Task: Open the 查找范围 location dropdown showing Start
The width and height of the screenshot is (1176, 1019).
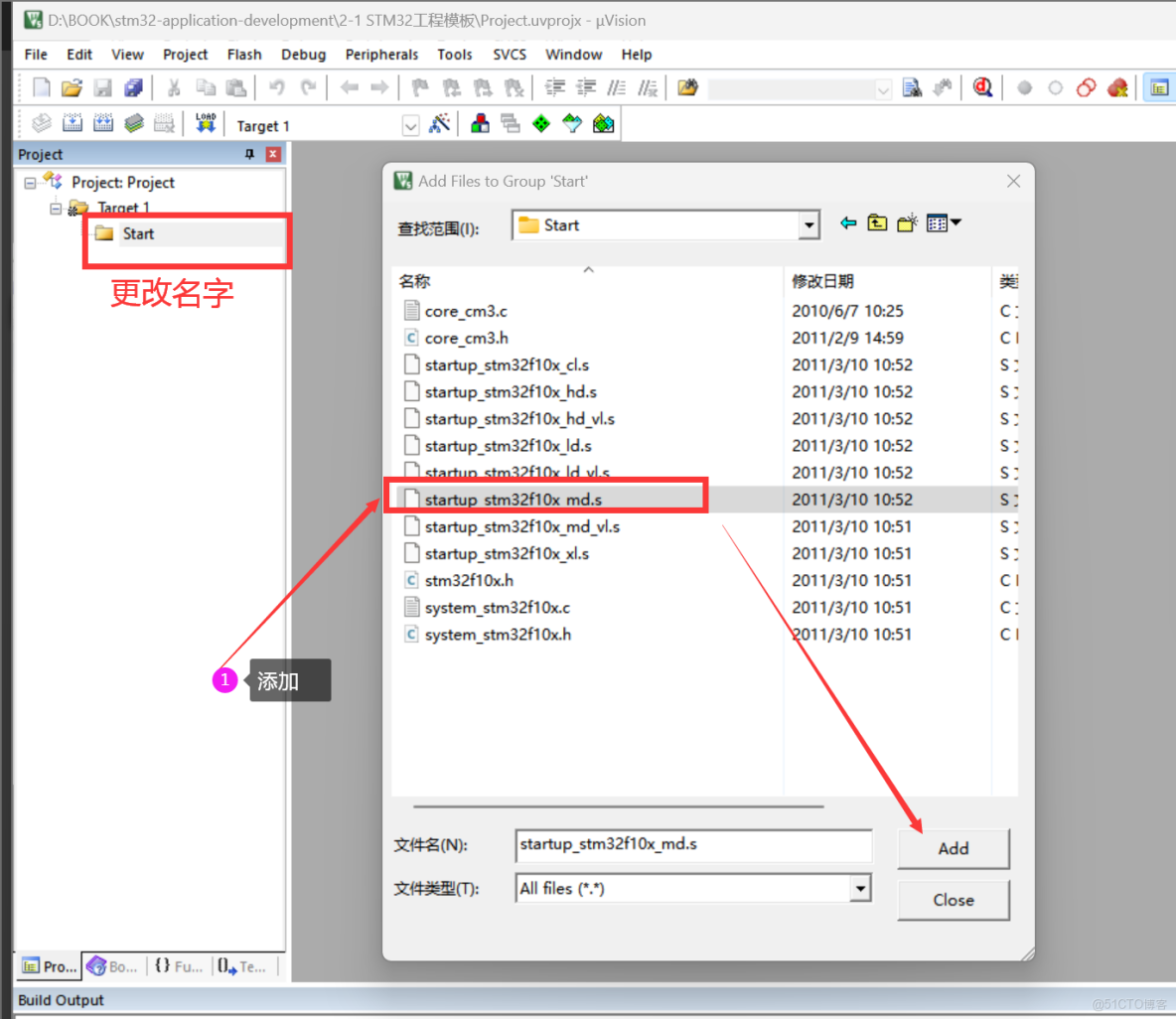Action: 809,224
